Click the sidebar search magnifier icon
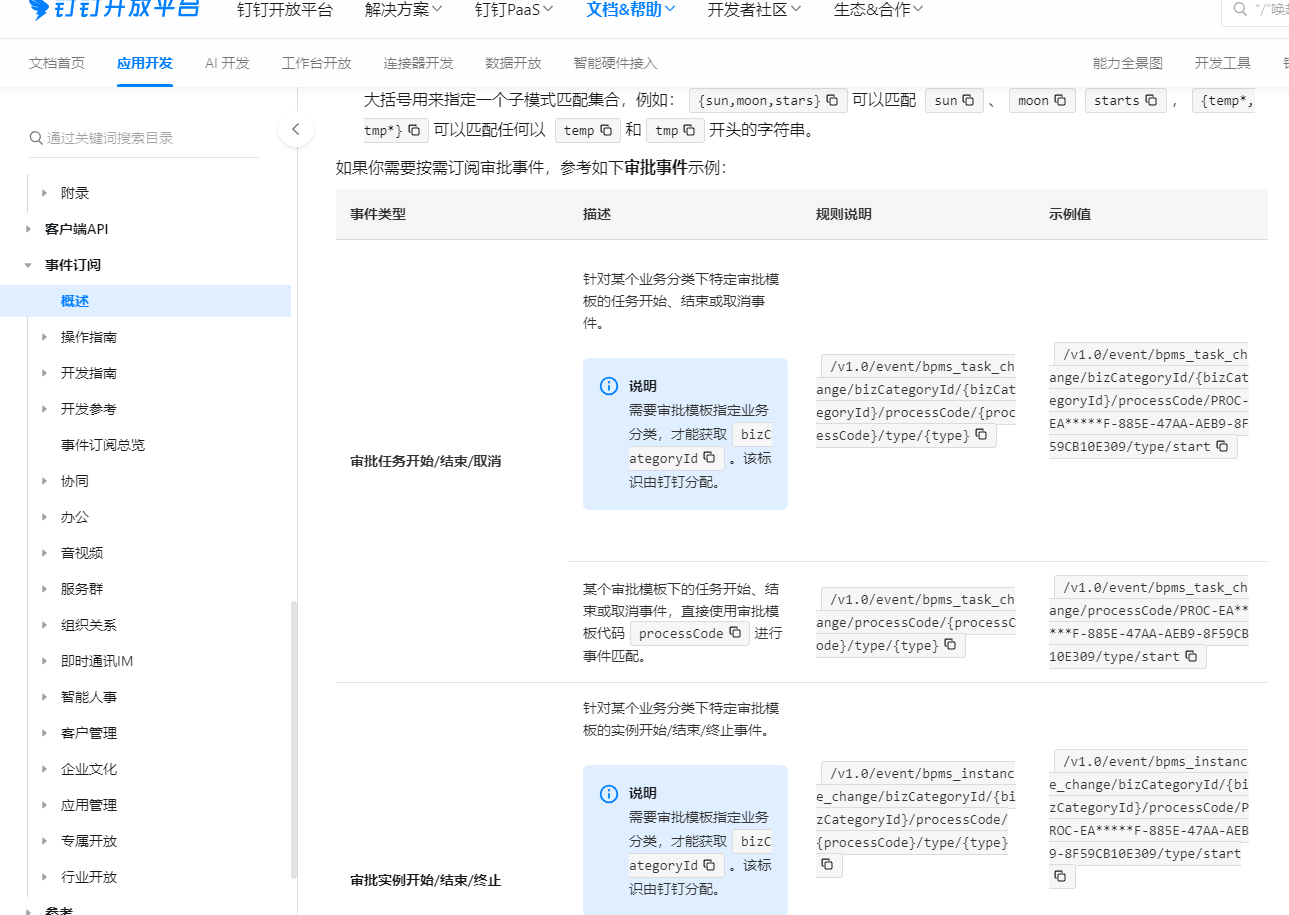The width and height of the screenshot is (1289, 915). point(36,138)
